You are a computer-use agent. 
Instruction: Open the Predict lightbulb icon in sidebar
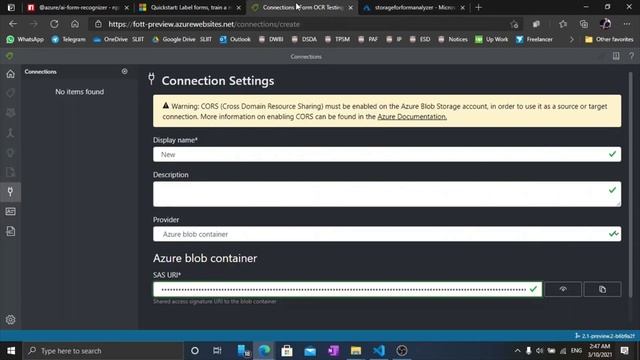[x=11, y=153]
